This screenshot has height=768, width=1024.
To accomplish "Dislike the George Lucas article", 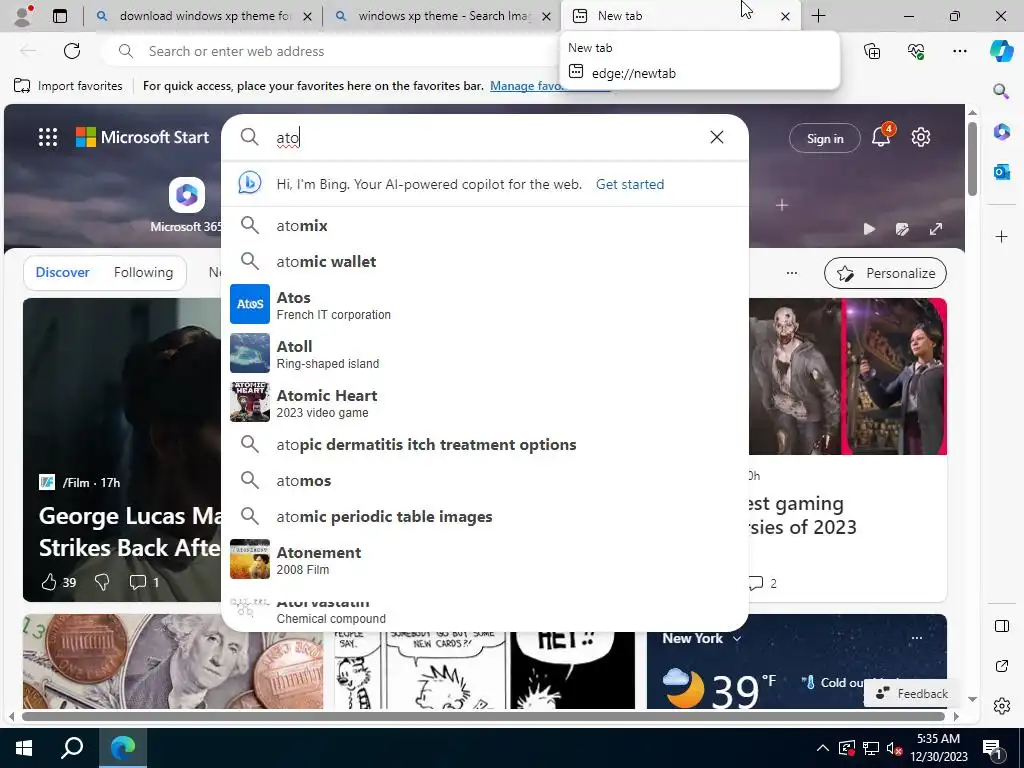I will 102,582.
